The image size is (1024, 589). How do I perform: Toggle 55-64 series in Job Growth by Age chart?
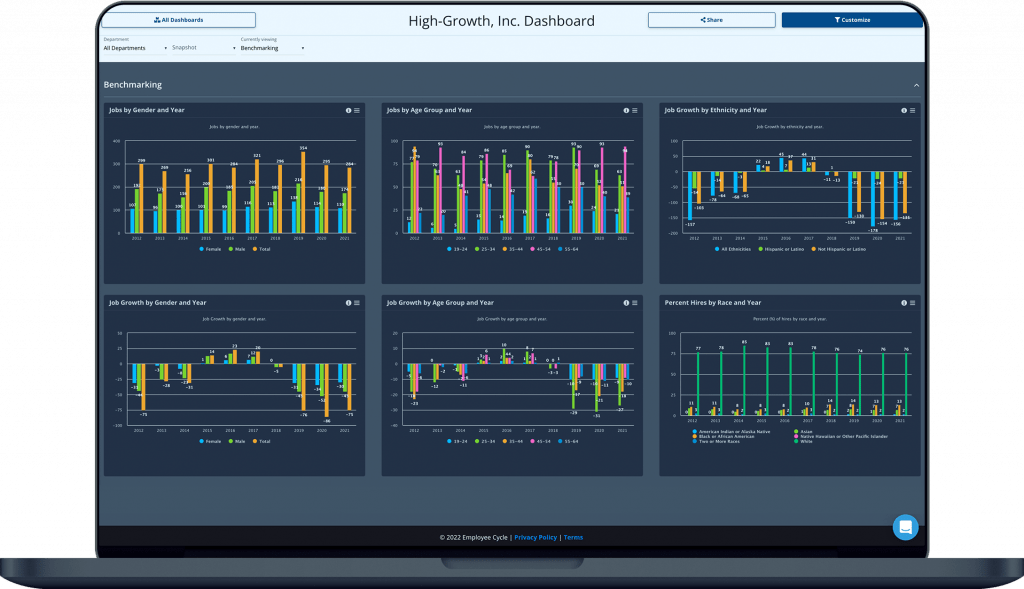[x=568, y=441]
